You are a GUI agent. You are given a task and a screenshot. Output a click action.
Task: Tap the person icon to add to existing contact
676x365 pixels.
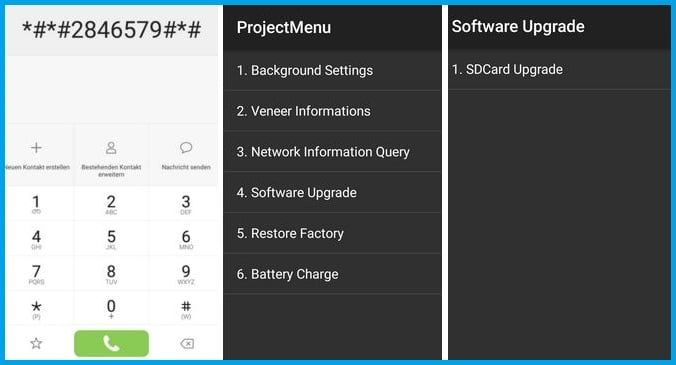(x=111, y=148)
